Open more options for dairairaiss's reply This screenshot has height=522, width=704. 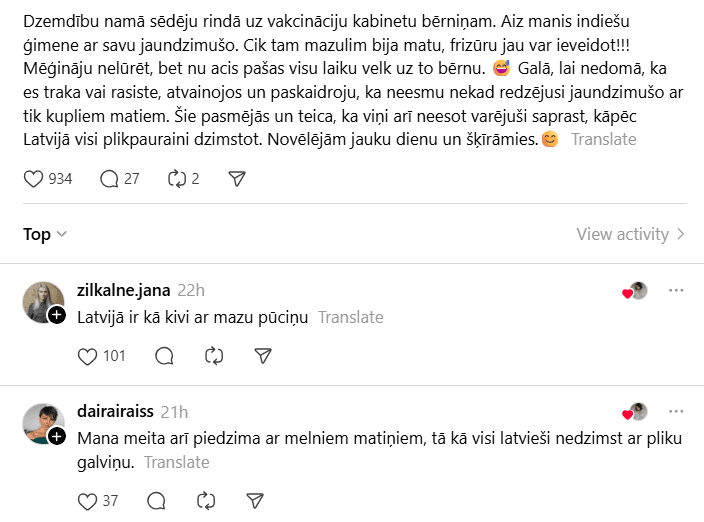coord(676,411)
